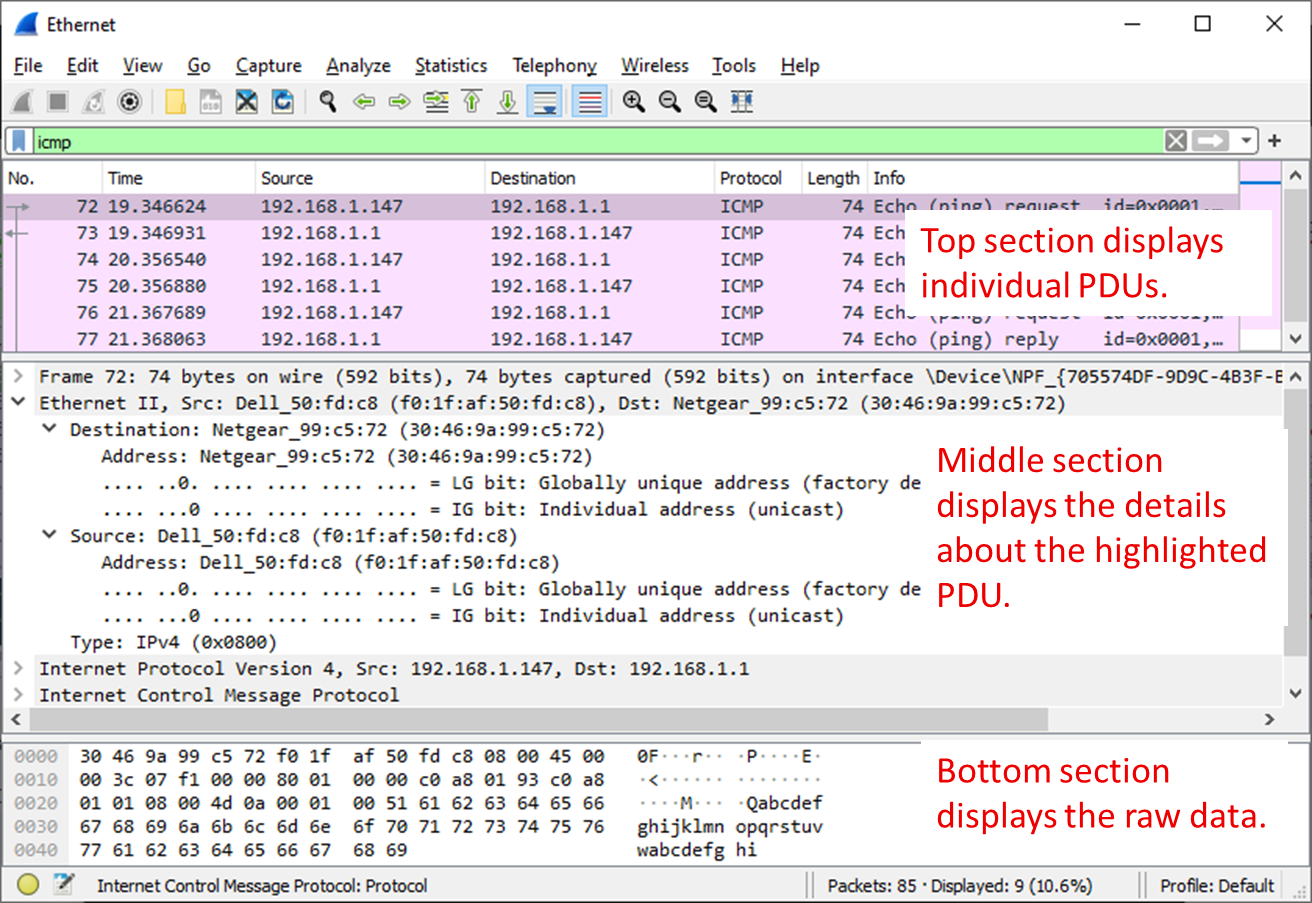Zoom in the main window text
1312x903 pixels.
click(633, 101)
